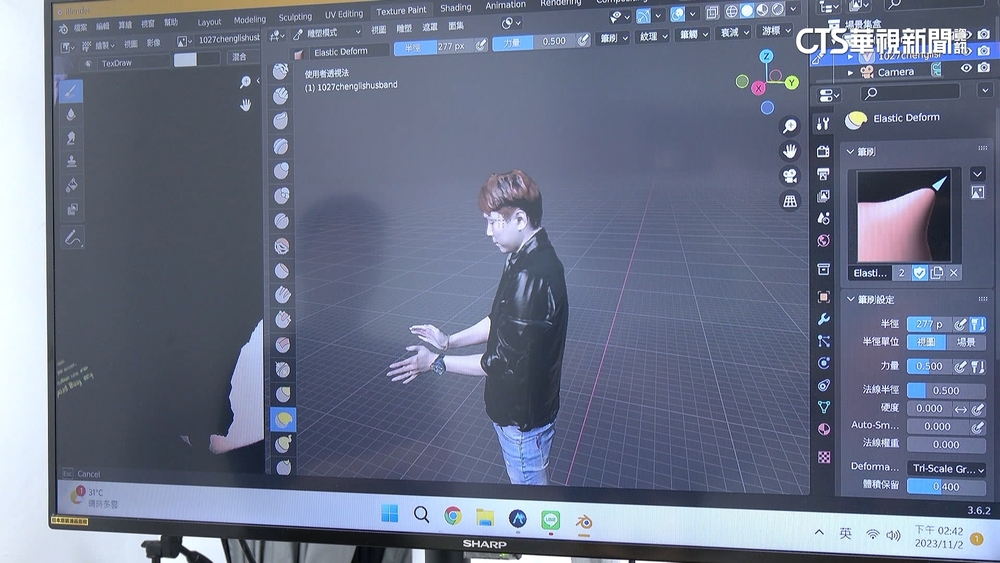The image size is (1000, 563).
Task: Toggle the fake user shield for brush
Action: [x=919, y=273]
